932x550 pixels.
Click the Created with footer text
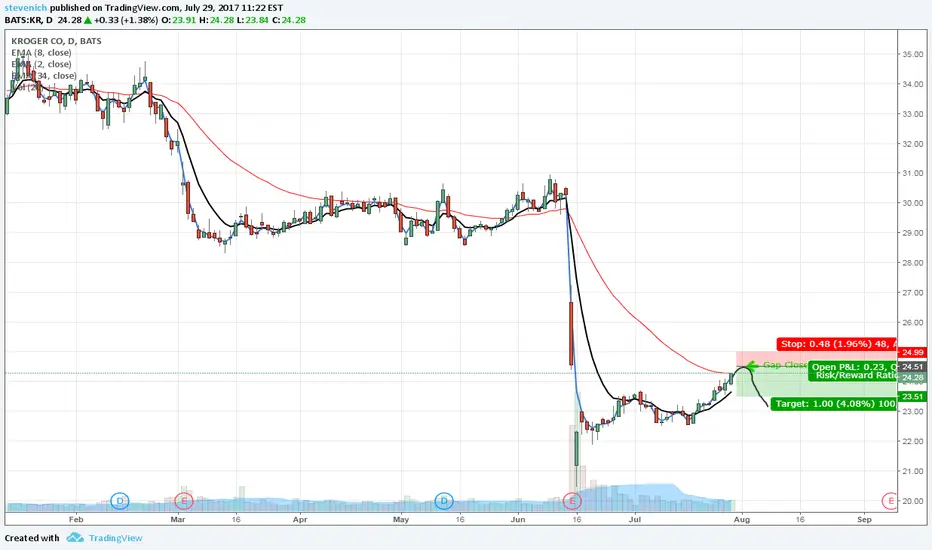pyautogui.click(x=32, y=538)
